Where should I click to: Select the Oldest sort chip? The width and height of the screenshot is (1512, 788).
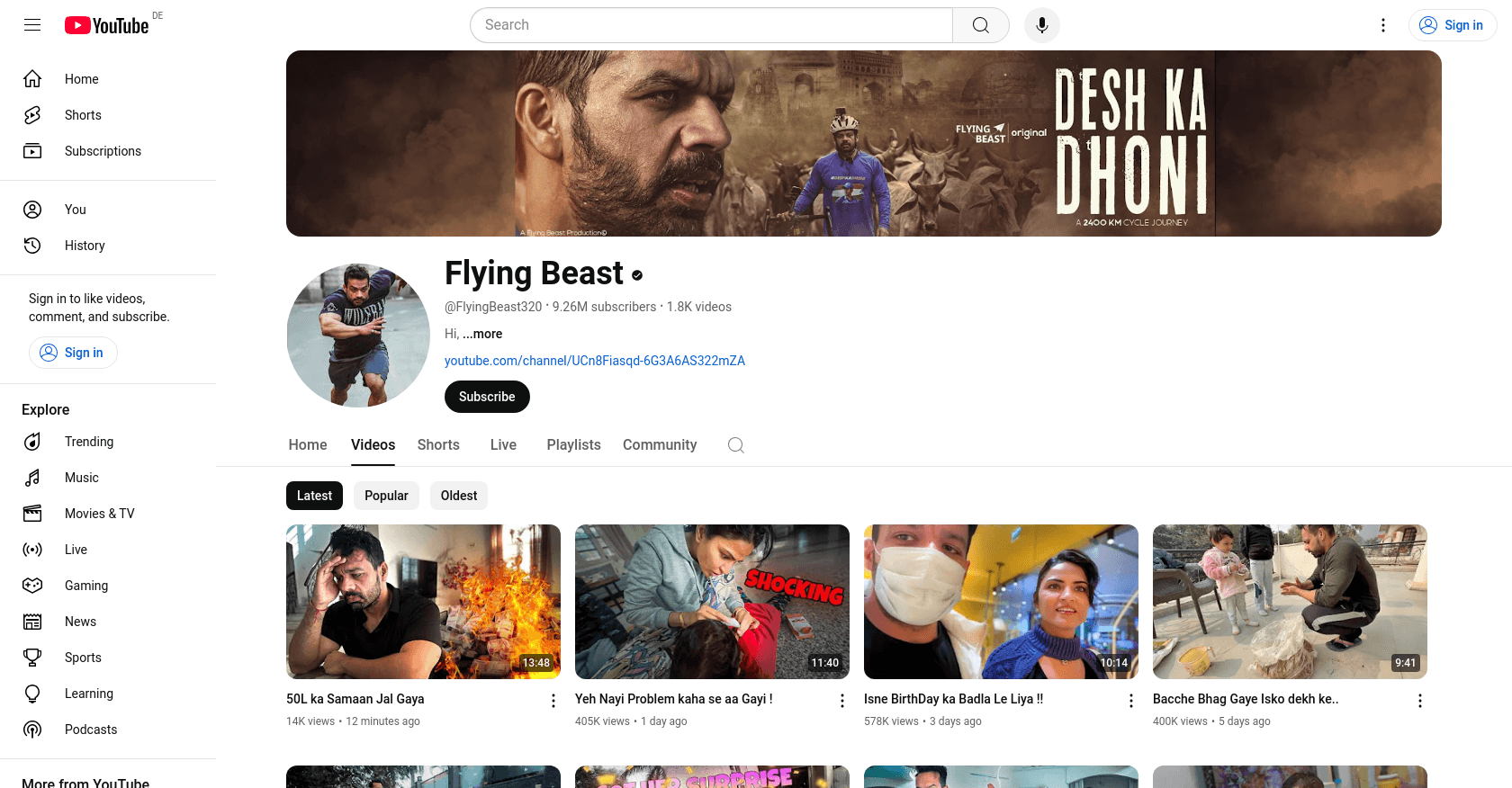click(459, 496)
